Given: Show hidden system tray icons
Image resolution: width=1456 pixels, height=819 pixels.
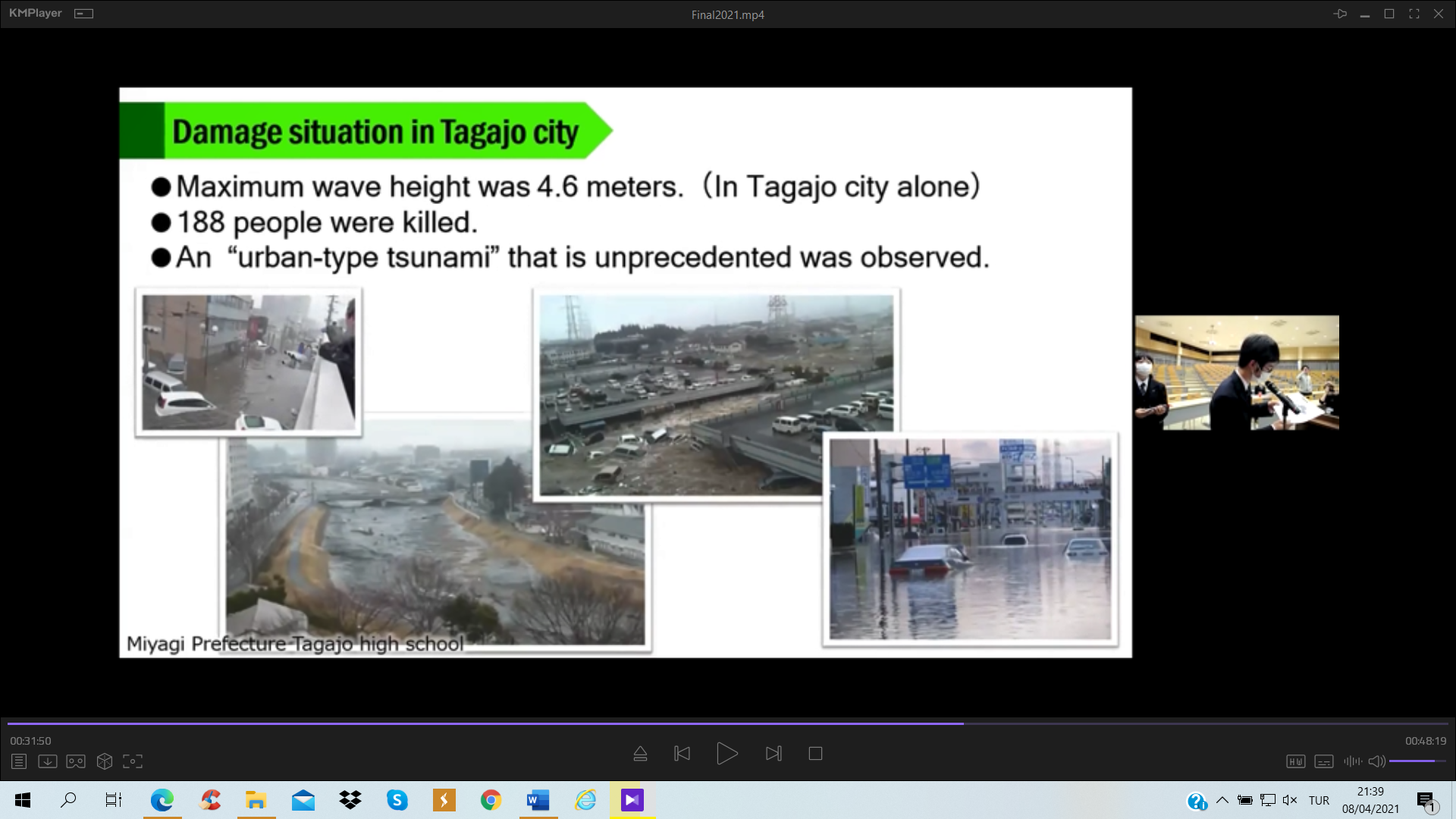Looking at the screenshot, I should [1222, 800].
